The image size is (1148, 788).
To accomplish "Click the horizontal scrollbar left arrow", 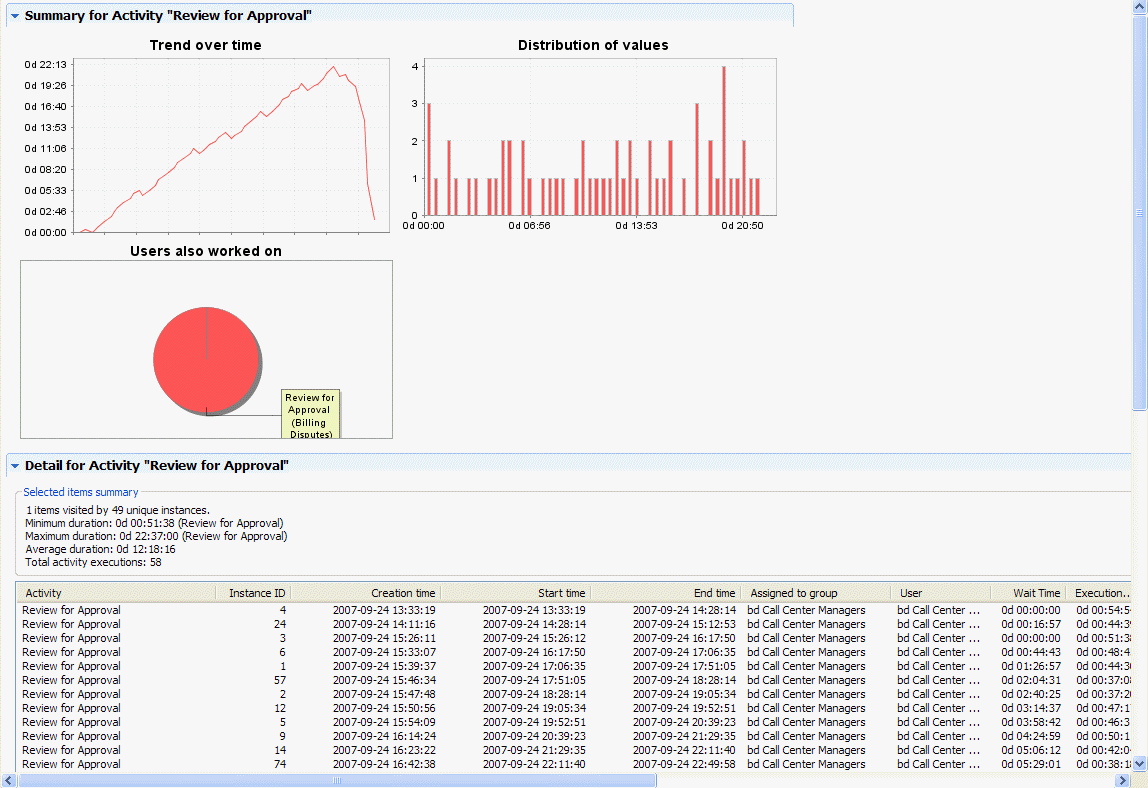I will [x=9, y=781].
